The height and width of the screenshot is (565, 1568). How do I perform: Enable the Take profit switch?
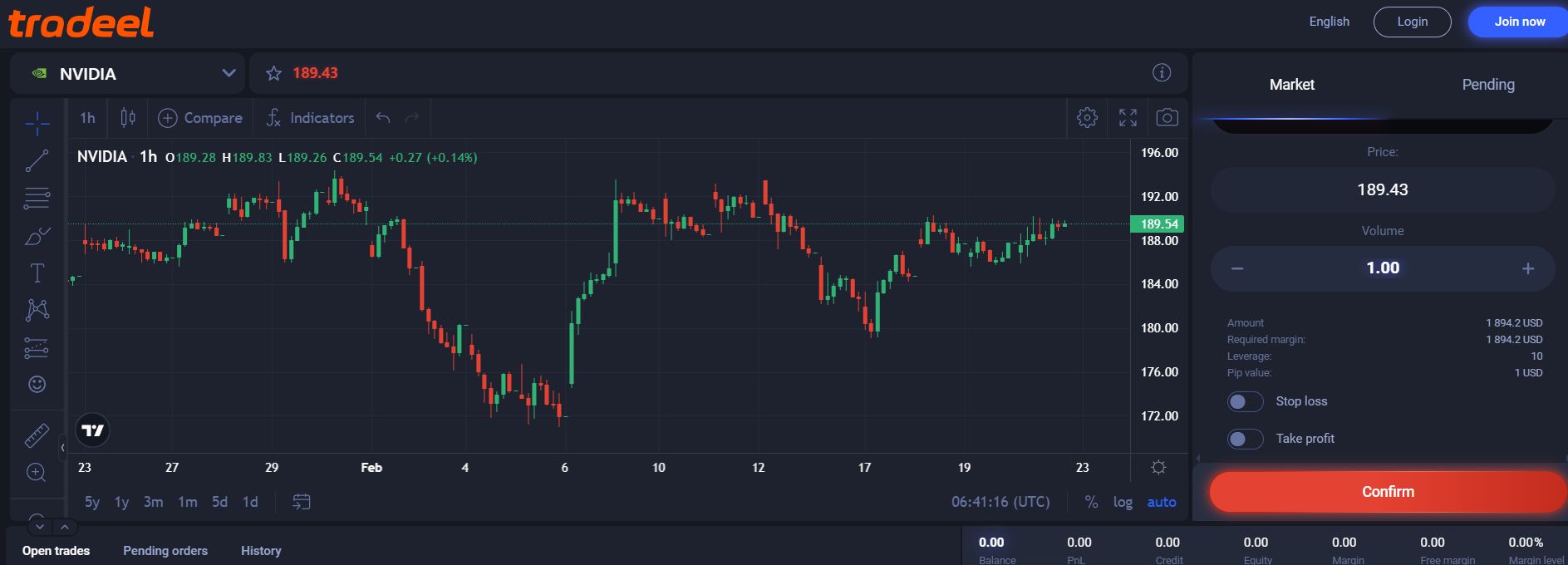(x=1245, y=439)
